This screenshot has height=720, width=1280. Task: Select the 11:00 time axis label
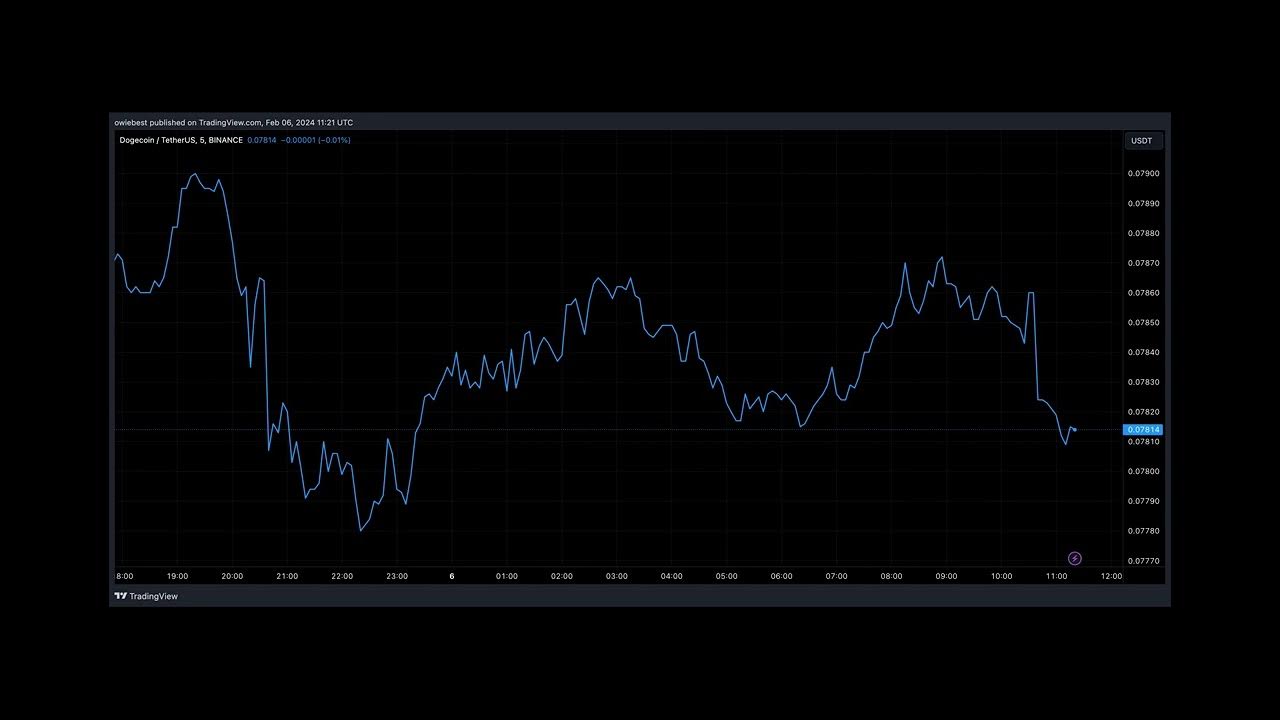[1057, 577]
